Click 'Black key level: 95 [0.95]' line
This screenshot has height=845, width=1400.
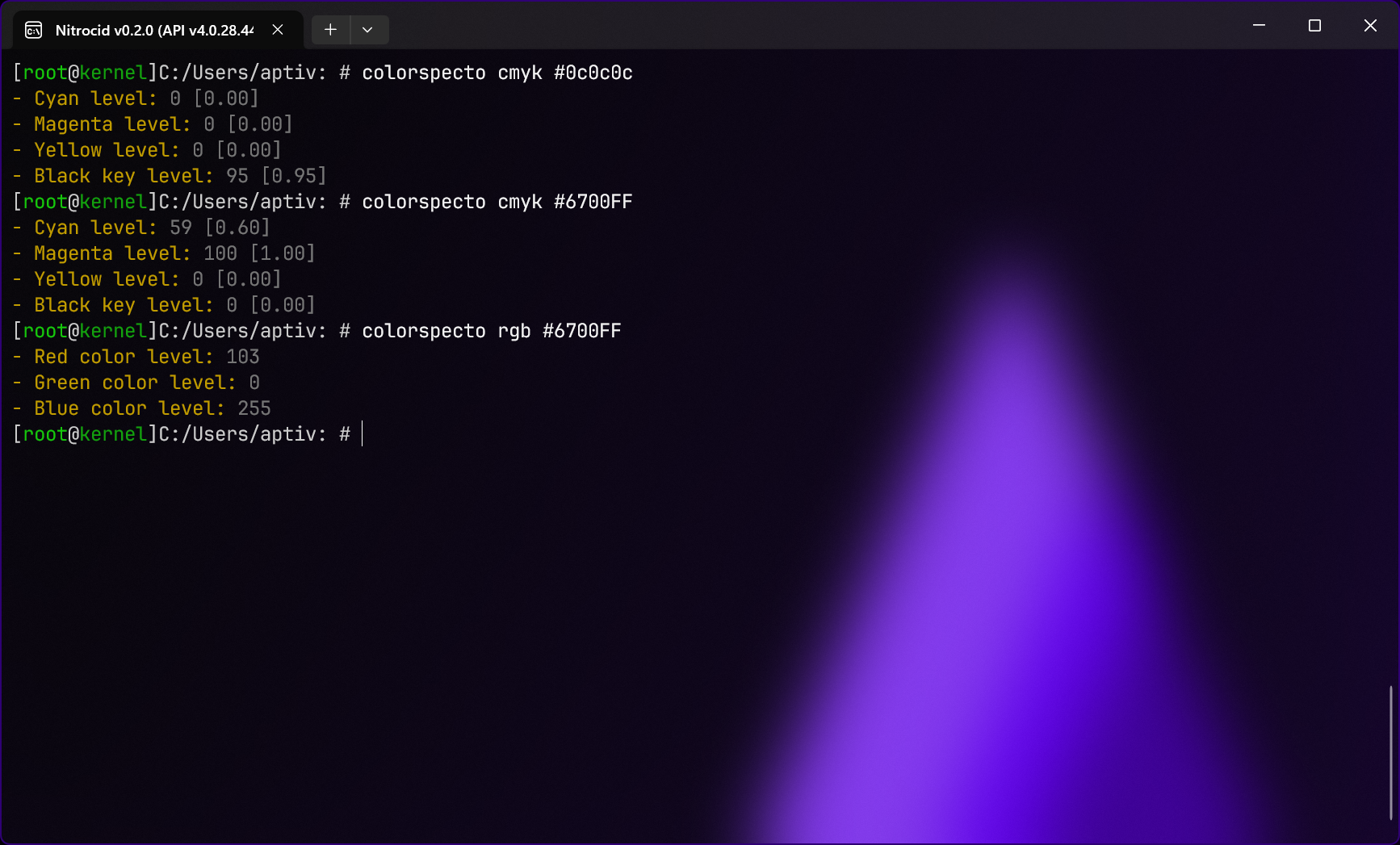pyautogui.click(x=170, y=176)
